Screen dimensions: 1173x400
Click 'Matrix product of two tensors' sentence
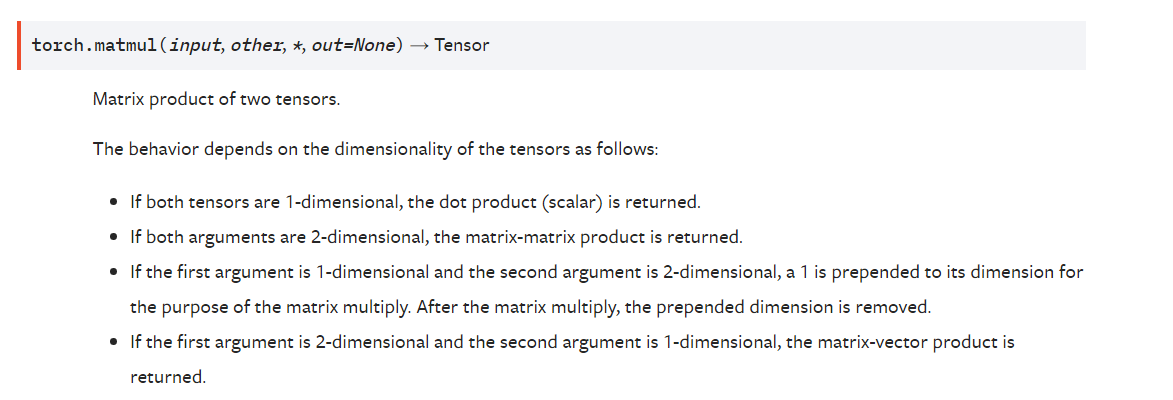point(216,99)
